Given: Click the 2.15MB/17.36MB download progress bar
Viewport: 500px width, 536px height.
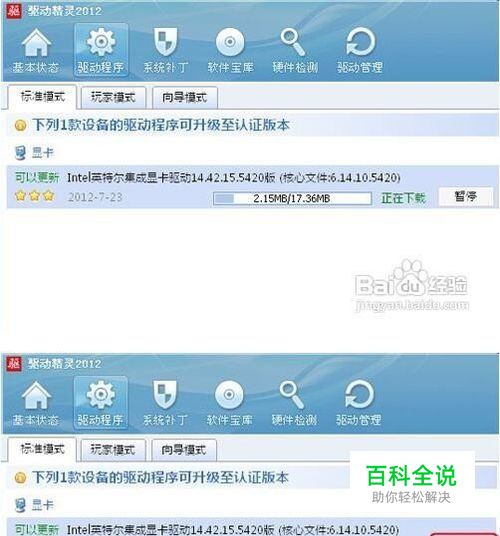Looking at the screenshot, I should [292, 198].
